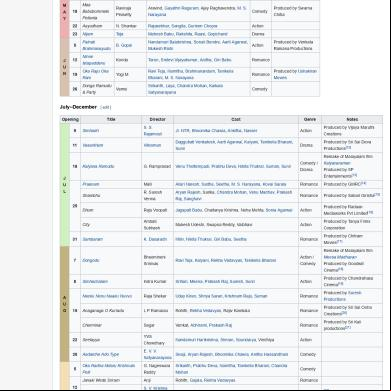391x391 pixels.
Task: Follow the Nitin link in the Sambaram row
Action: (x=179, y=239)
